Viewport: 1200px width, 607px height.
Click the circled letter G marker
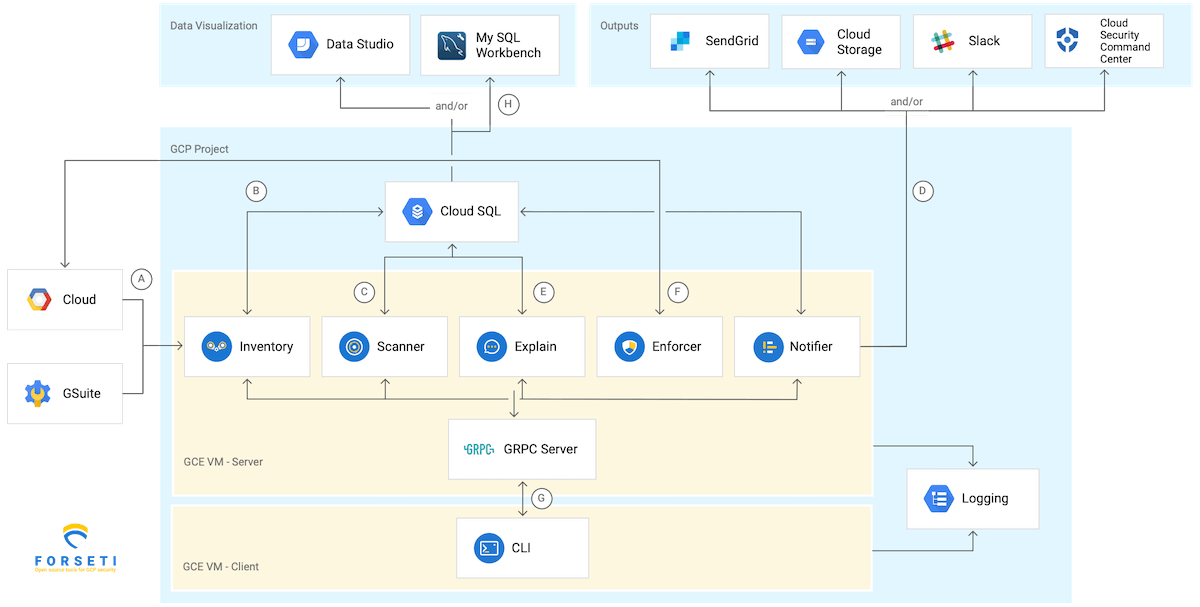coord(542,497)
